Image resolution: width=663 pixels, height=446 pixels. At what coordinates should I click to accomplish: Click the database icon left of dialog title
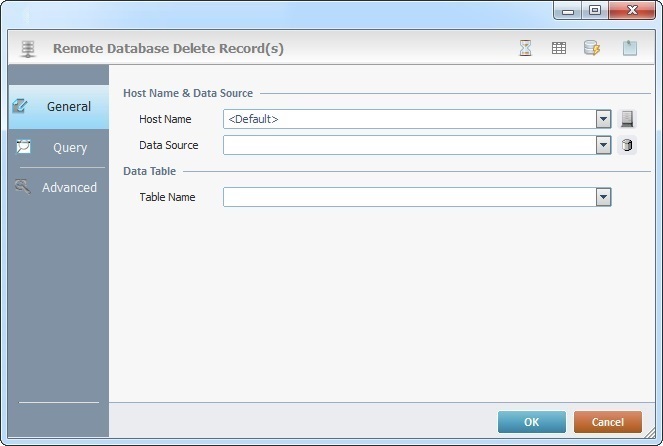28,48
